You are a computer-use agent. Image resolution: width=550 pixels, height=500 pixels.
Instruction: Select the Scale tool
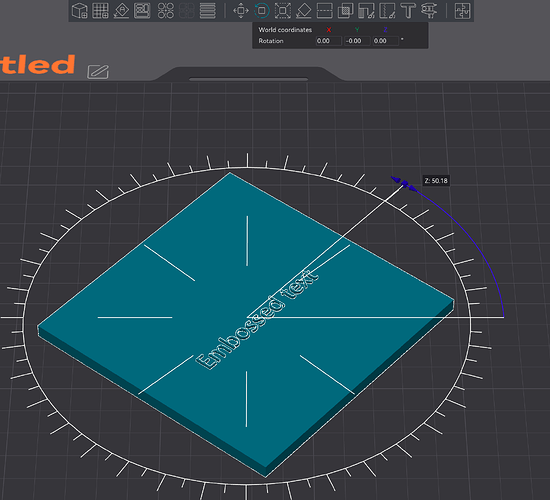point(283,11)
